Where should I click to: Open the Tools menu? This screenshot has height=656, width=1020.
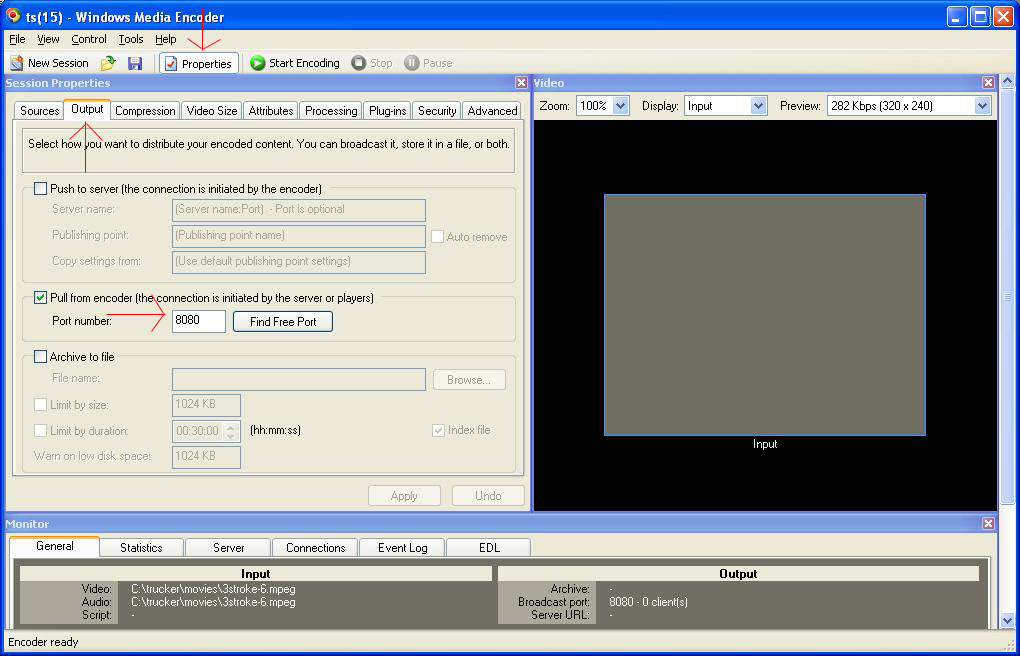[x=131, y=39]
